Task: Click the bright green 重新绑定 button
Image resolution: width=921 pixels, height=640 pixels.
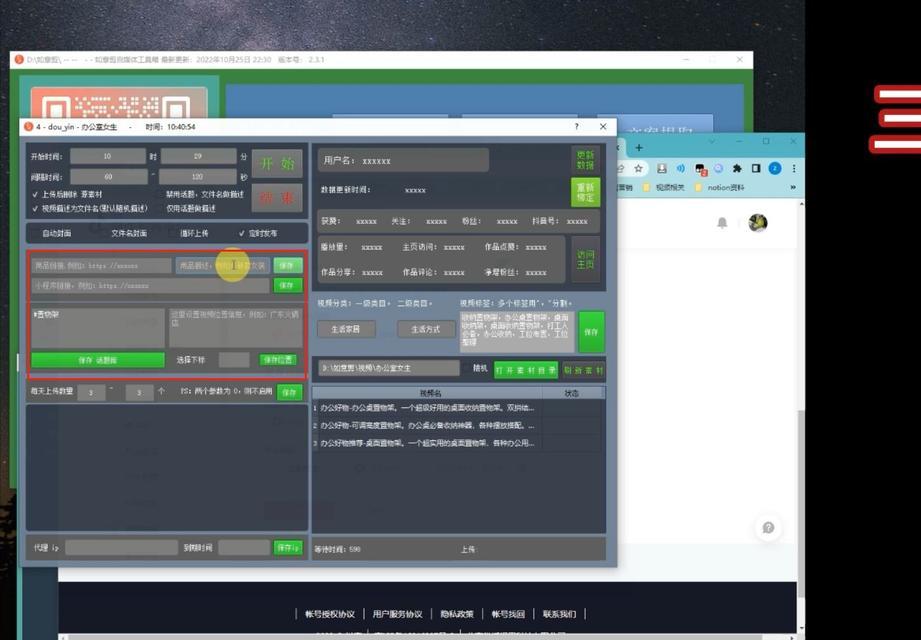Action: tap(586, 192)
